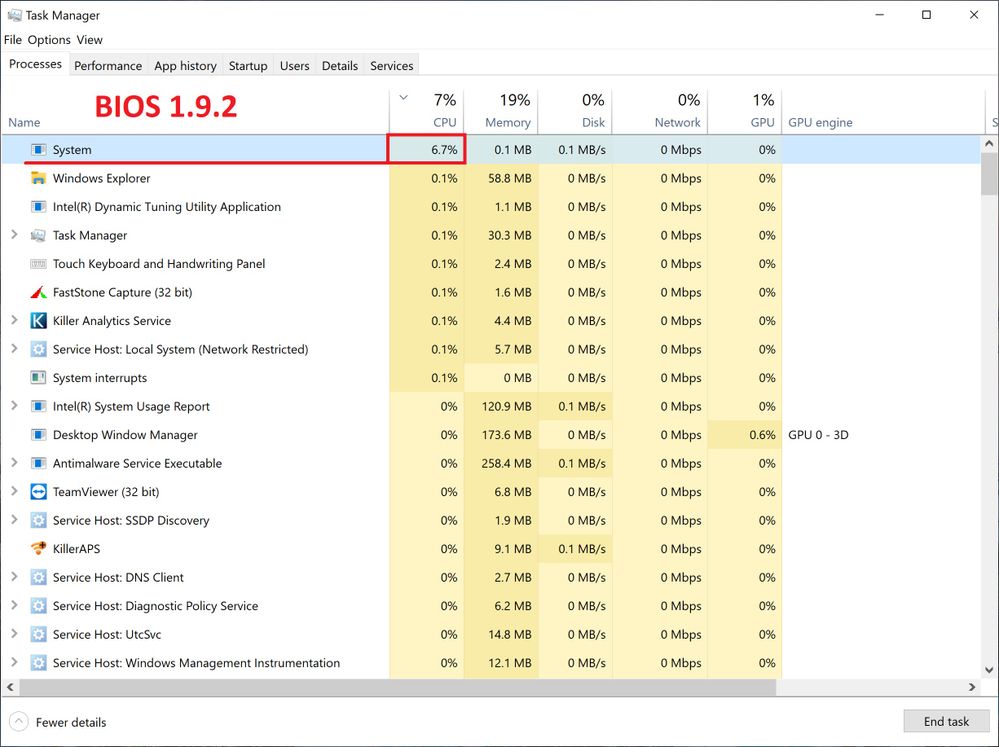Click the horizontal scrollbar left arrow

coord(10,687)
